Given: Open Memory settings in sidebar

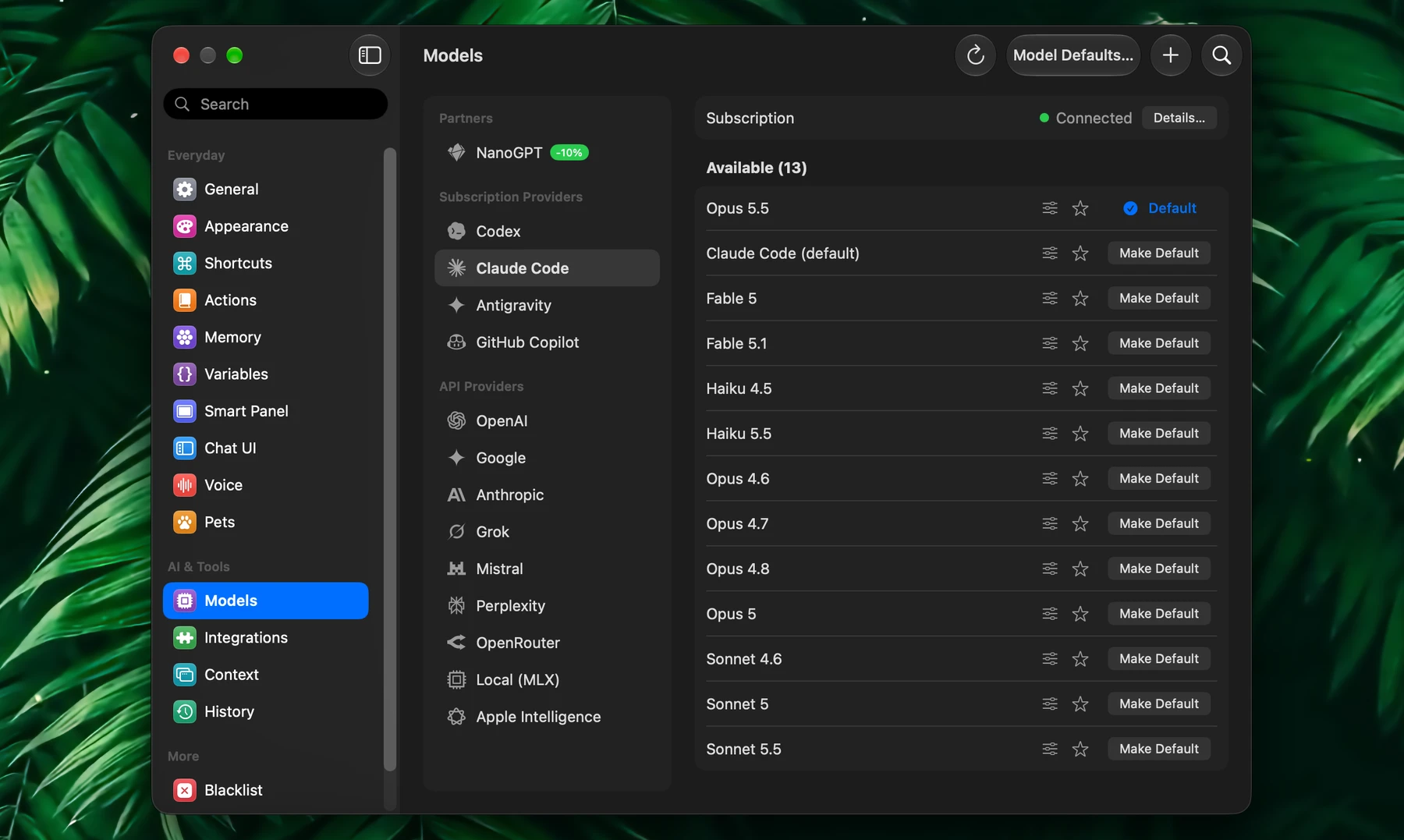Looking at the screenshot, I should click(x=265, y=338).
